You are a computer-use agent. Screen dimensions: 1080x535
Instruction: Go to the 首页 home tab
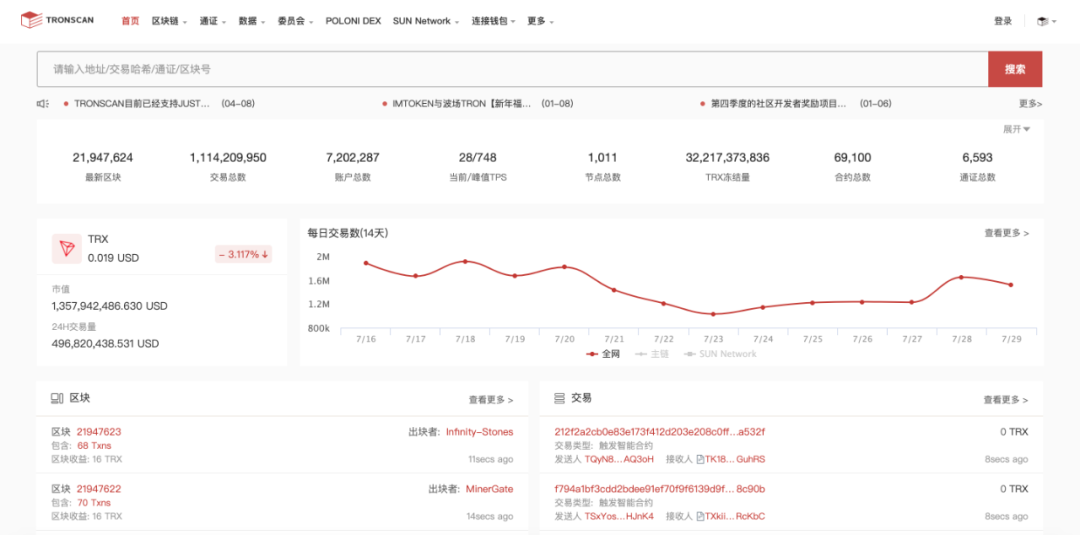click(130, 21)
